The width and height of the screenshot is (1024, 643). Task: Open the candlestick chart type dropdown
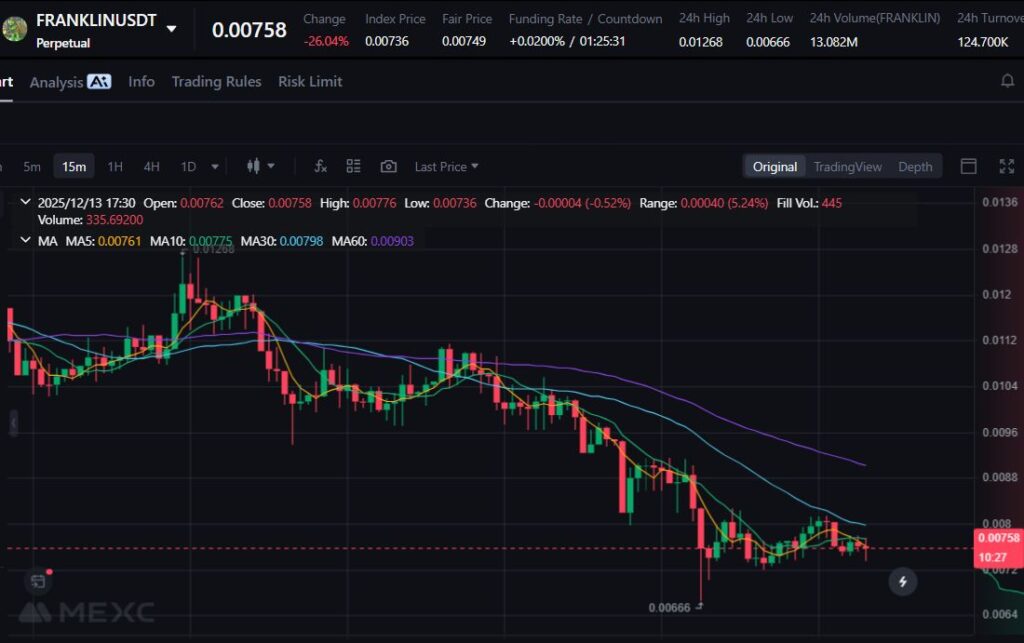[260, 166]
